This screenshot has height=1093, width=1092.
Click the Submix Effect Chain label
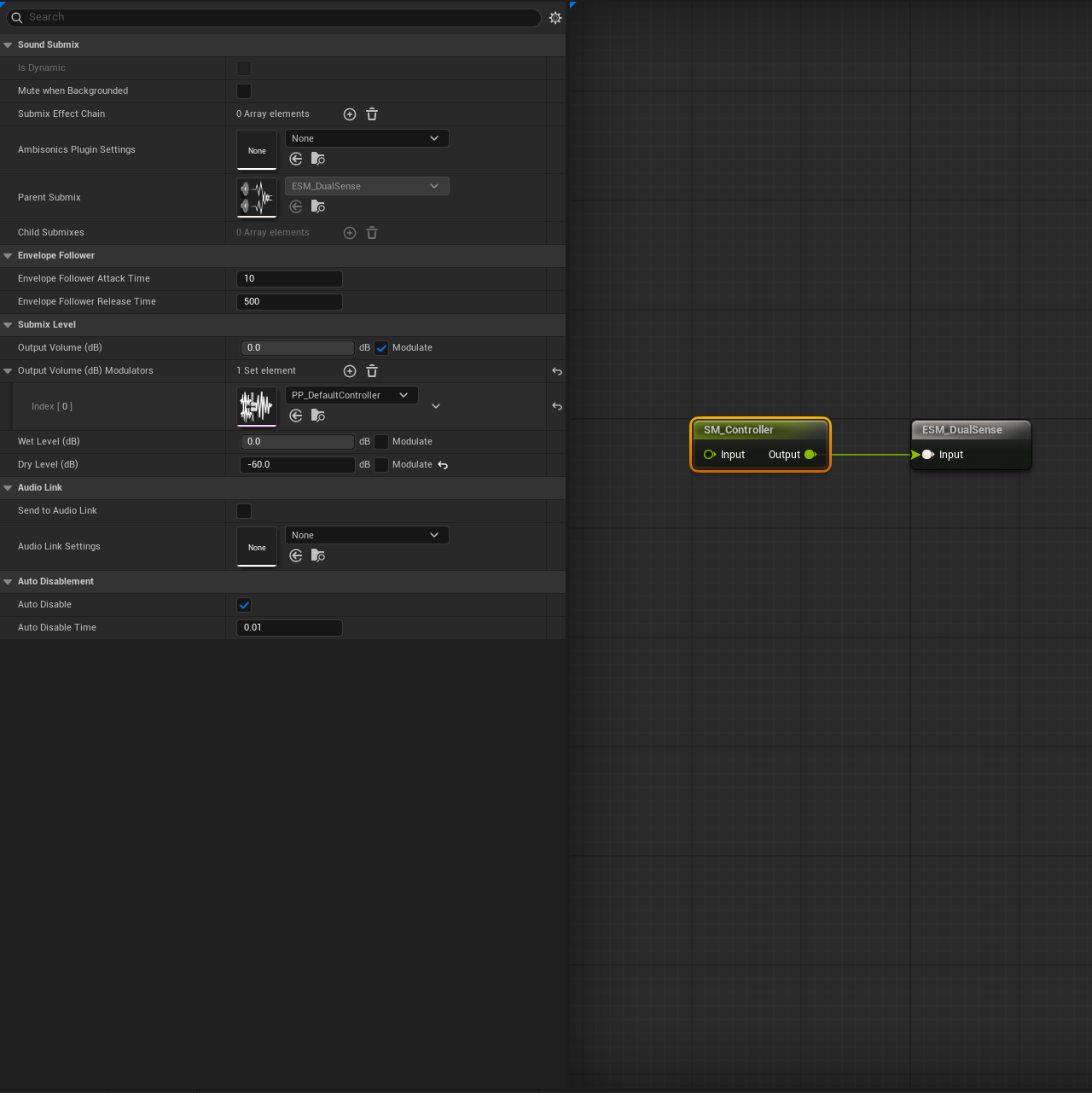tap(61, 114)
